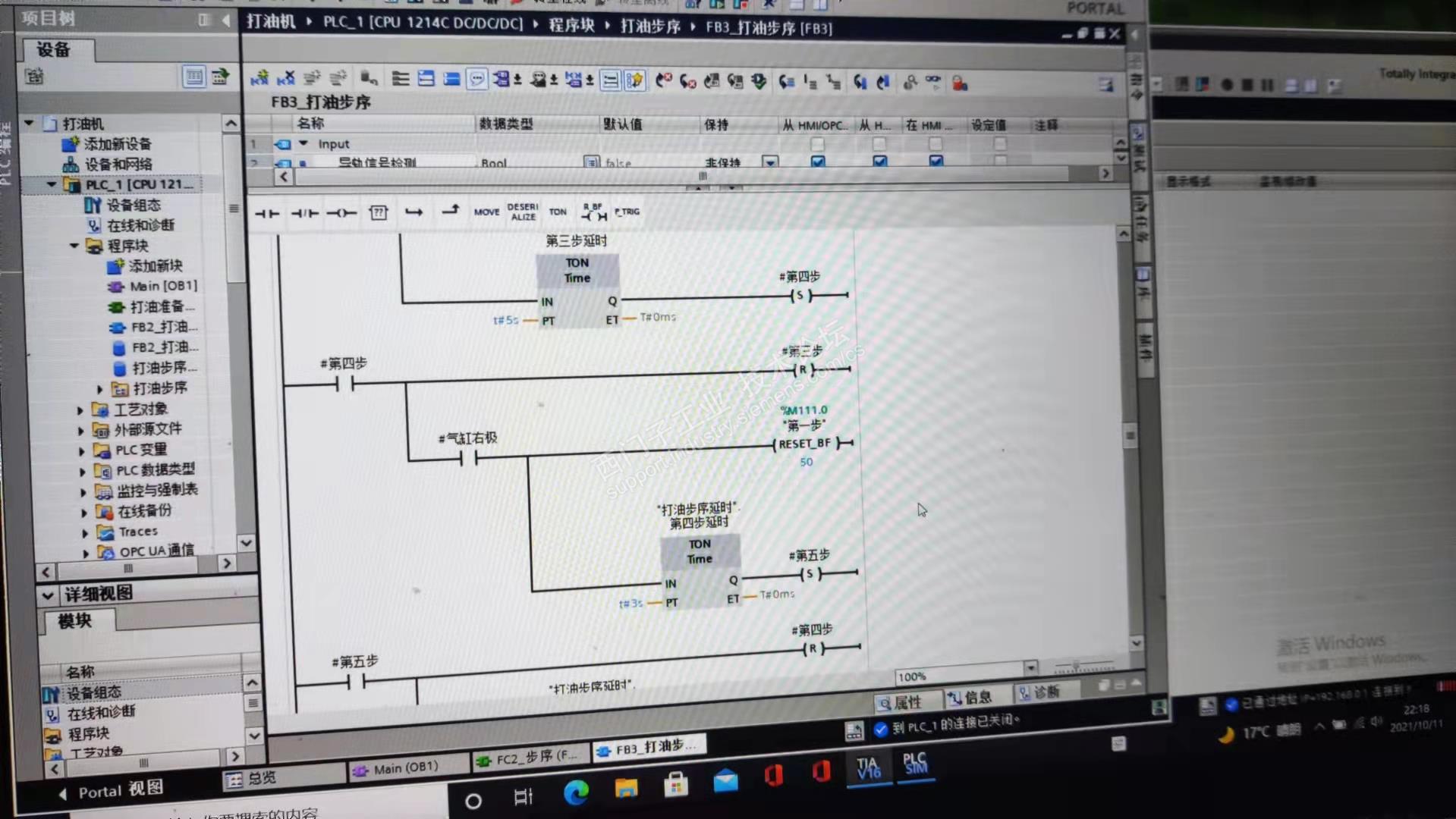Collapse the 详细视图 panel
Screen dimensions: 1456x819
48,595
